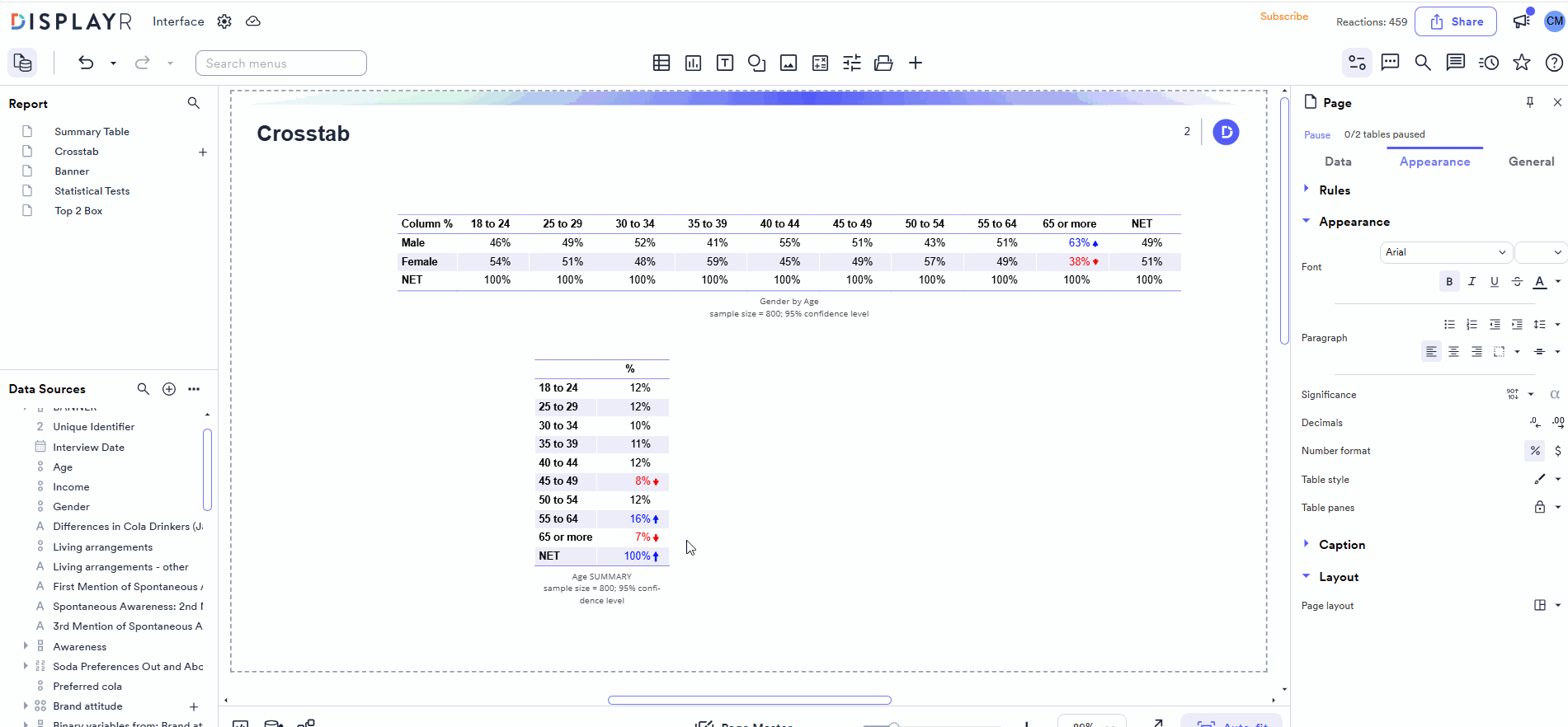Insert a chart visualization
This screenshot has width=1568, height=727.
click(693, 63)
